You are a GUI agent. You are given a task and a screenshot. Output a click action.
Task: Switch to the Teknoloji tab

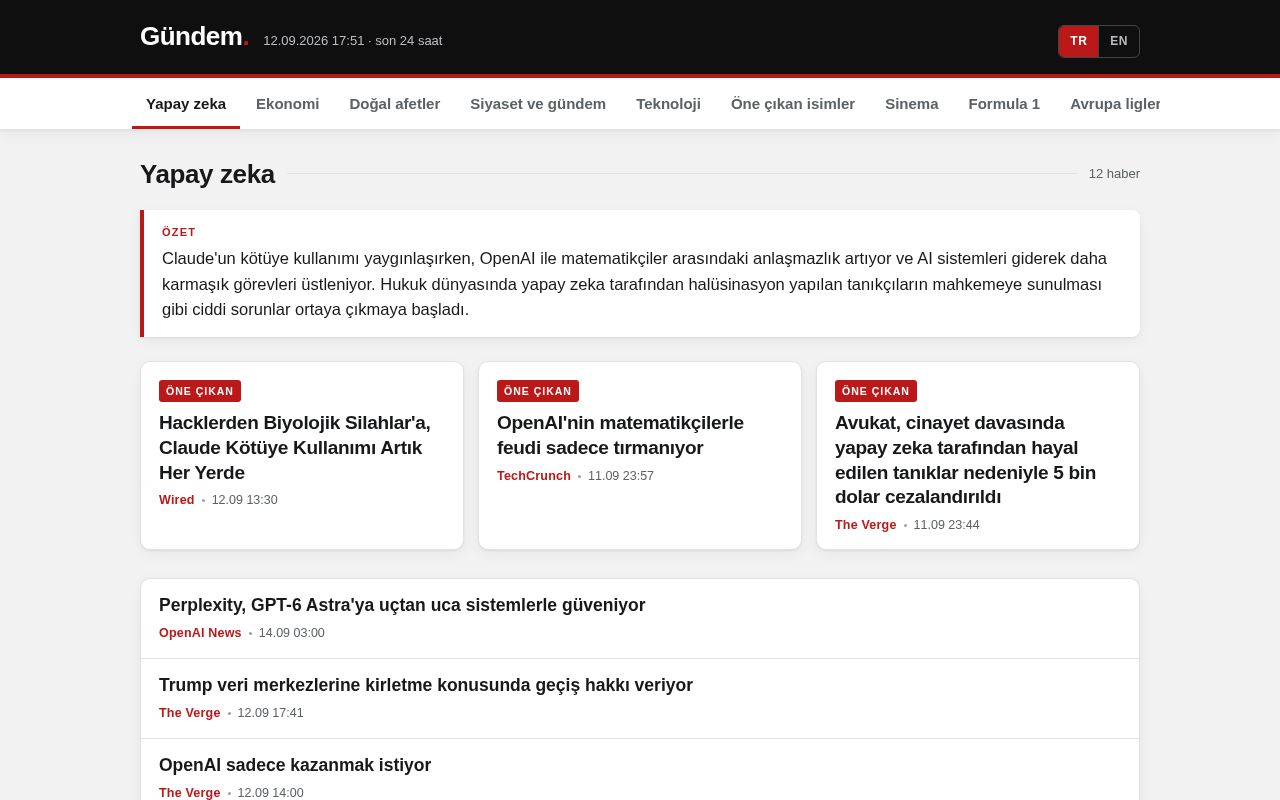point(668,103)
